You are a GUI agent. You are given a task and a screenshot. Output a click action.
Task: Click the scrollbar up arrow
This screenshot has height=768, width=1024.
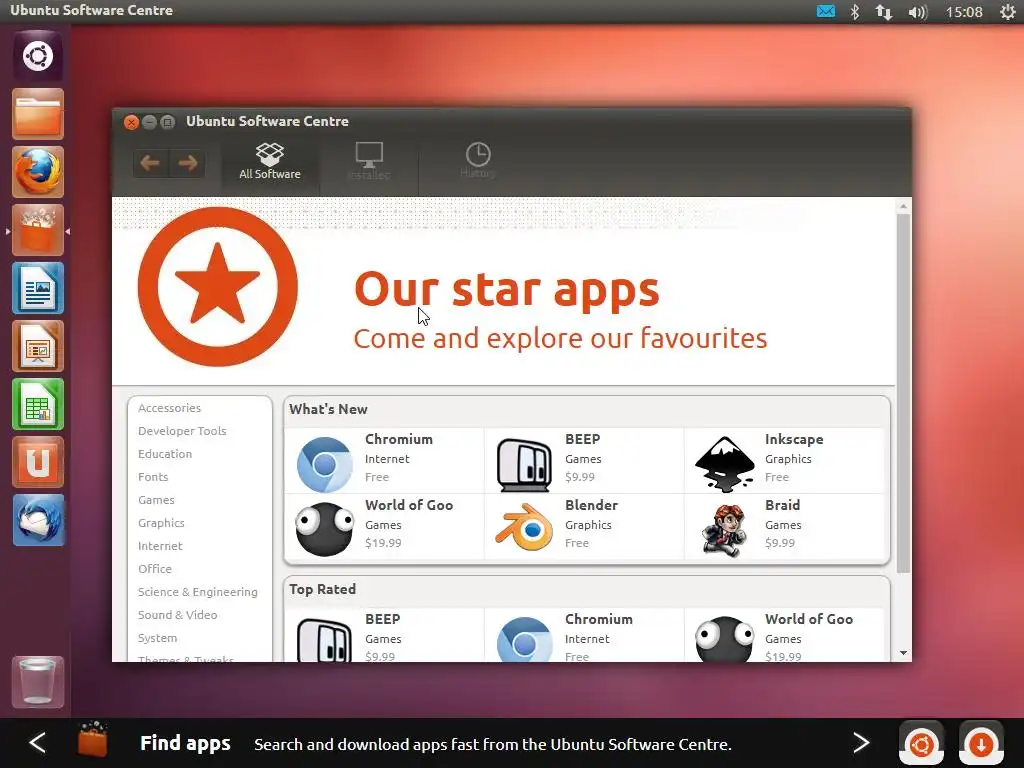[903, 206]
